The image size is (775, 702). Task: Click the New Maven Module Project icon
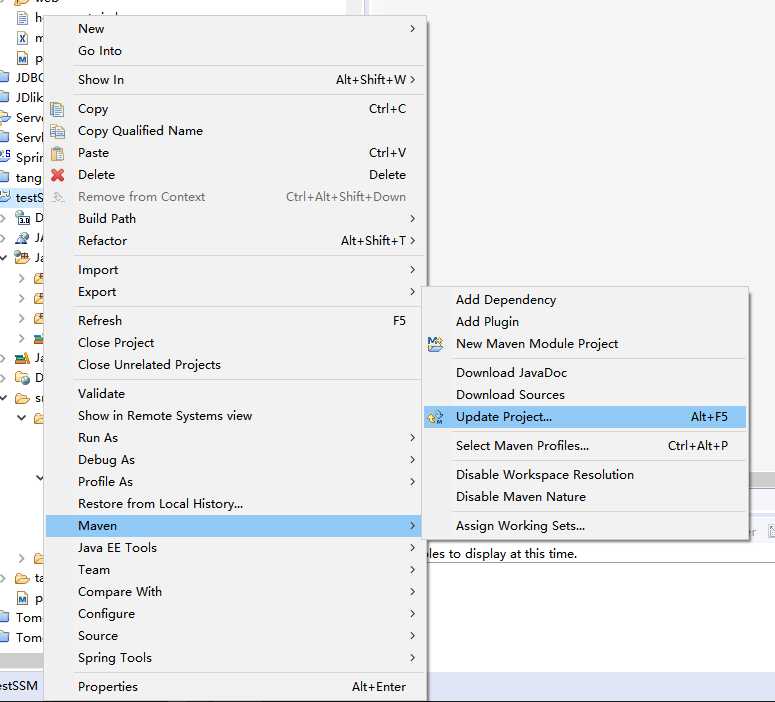pos(435,344)
